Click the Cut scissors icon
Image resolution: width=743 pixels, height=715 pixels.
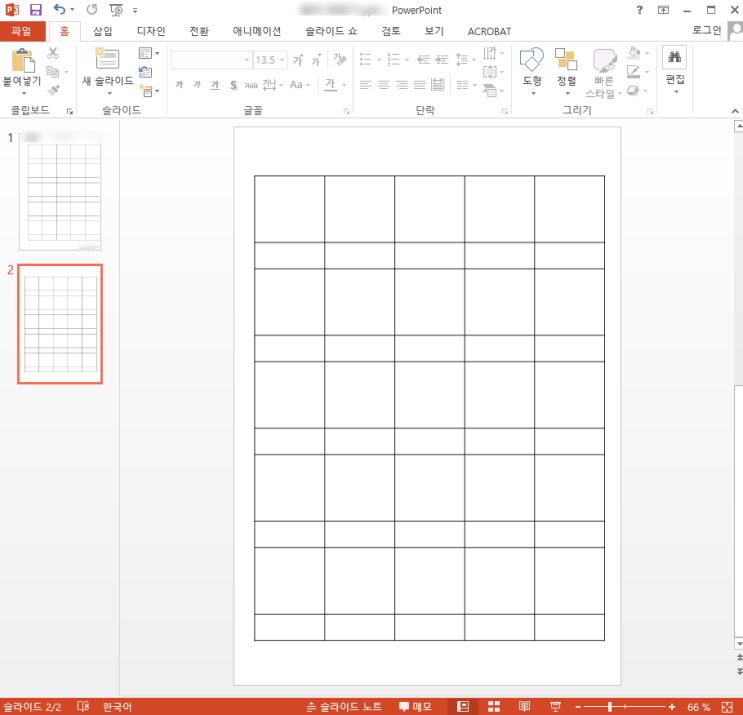[x=53, y=53]
